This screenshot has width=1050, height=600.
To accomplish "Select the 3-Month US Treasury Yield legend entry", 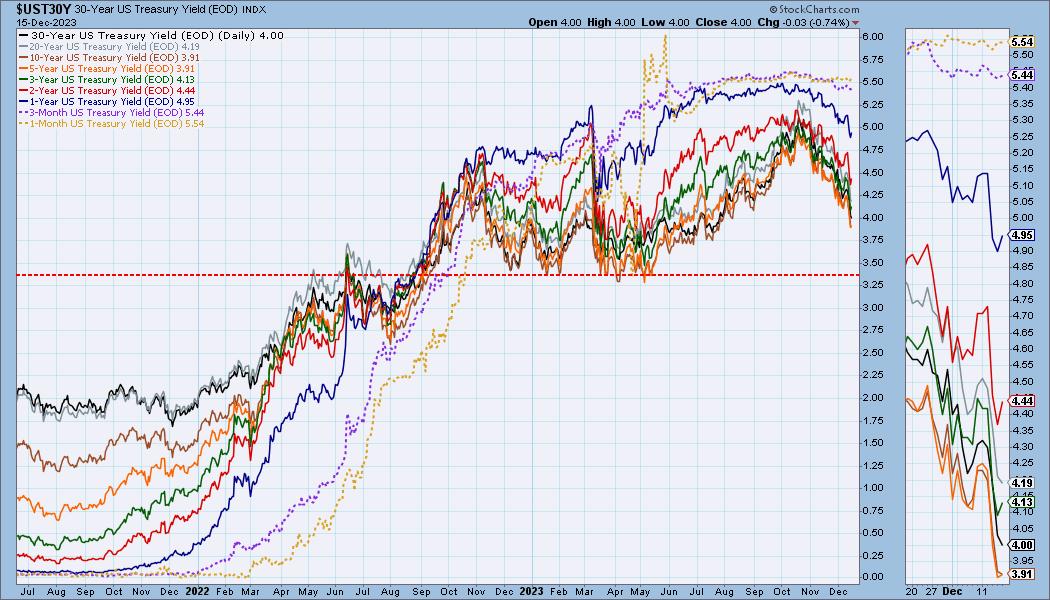I will coord(112,112).
